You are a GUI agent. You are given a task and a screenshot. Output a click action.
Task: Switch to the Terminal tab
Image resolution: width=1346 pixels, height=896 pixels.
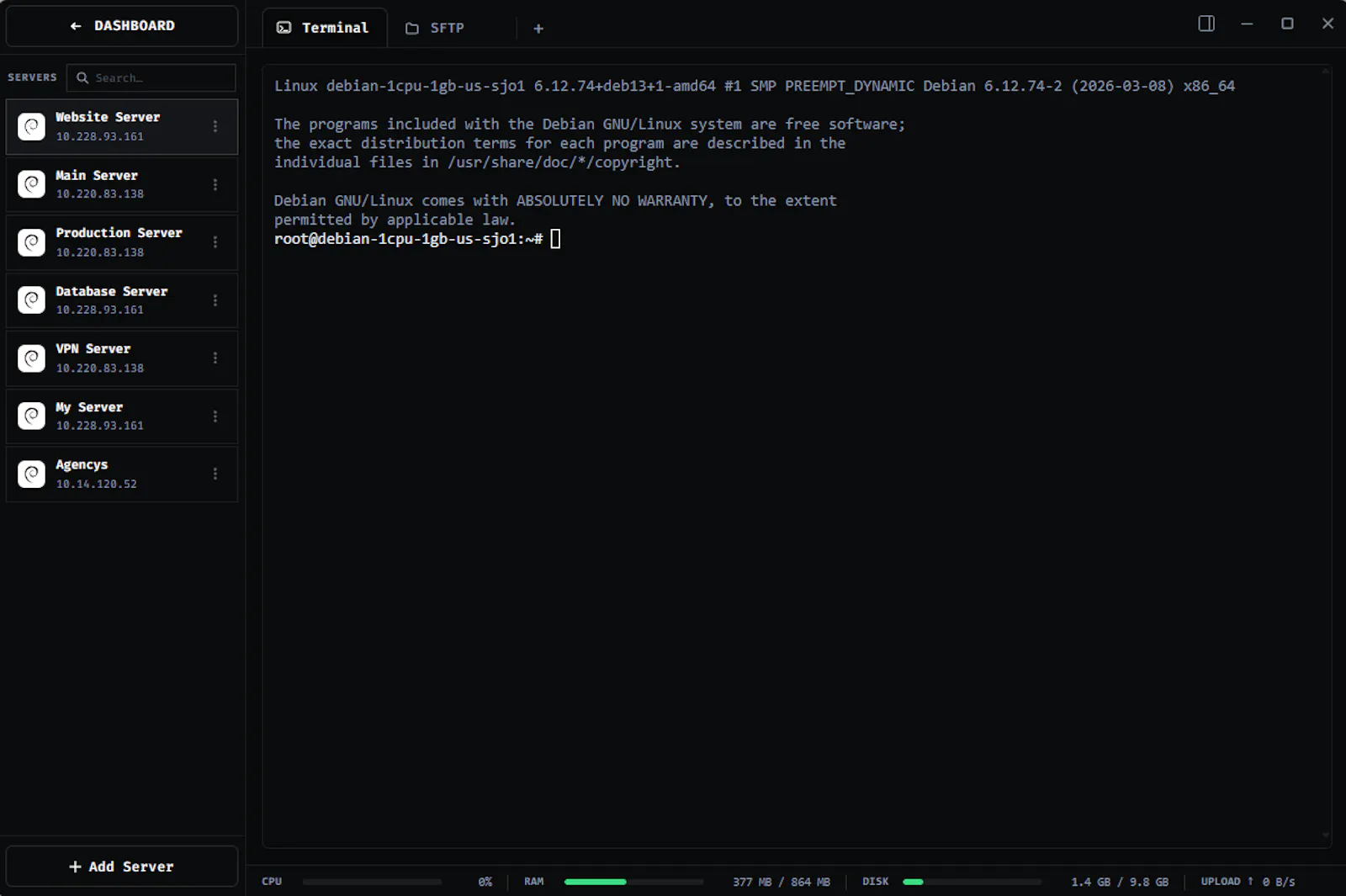click(x=325, y=28)
